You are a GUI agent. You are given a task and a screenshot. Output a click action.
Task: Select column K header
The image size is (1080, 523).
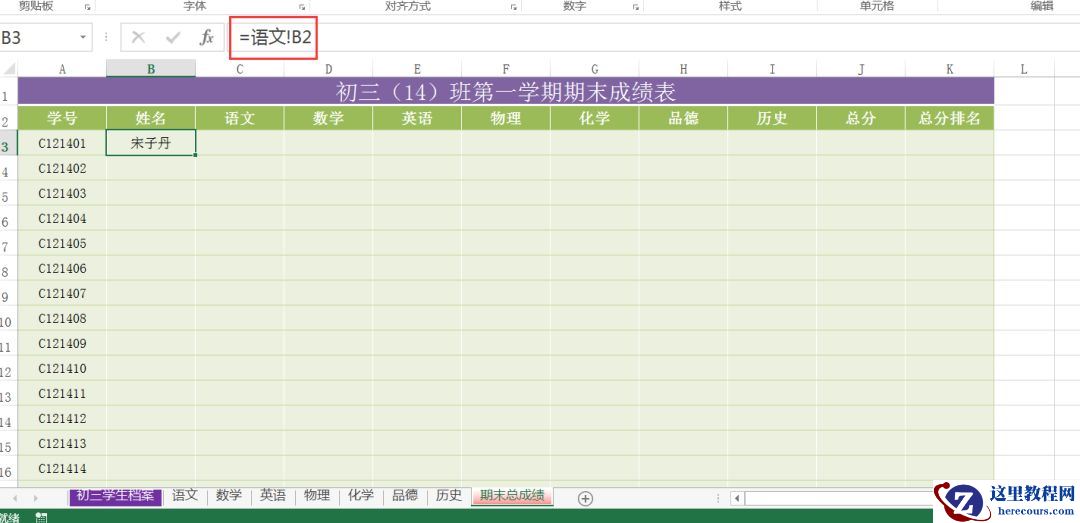[950, 69]
